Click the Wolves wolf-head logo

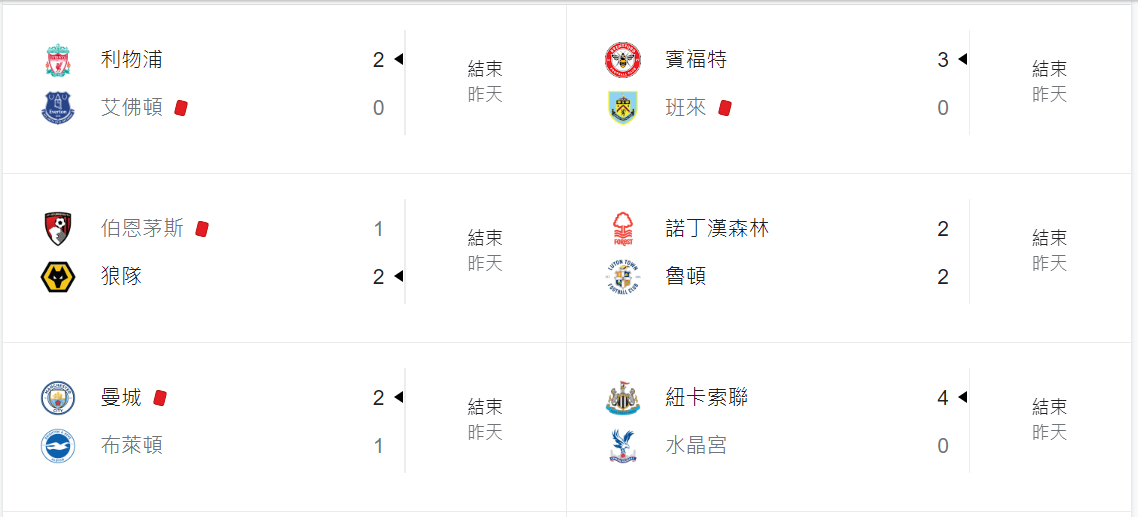(x=58, y=277)
